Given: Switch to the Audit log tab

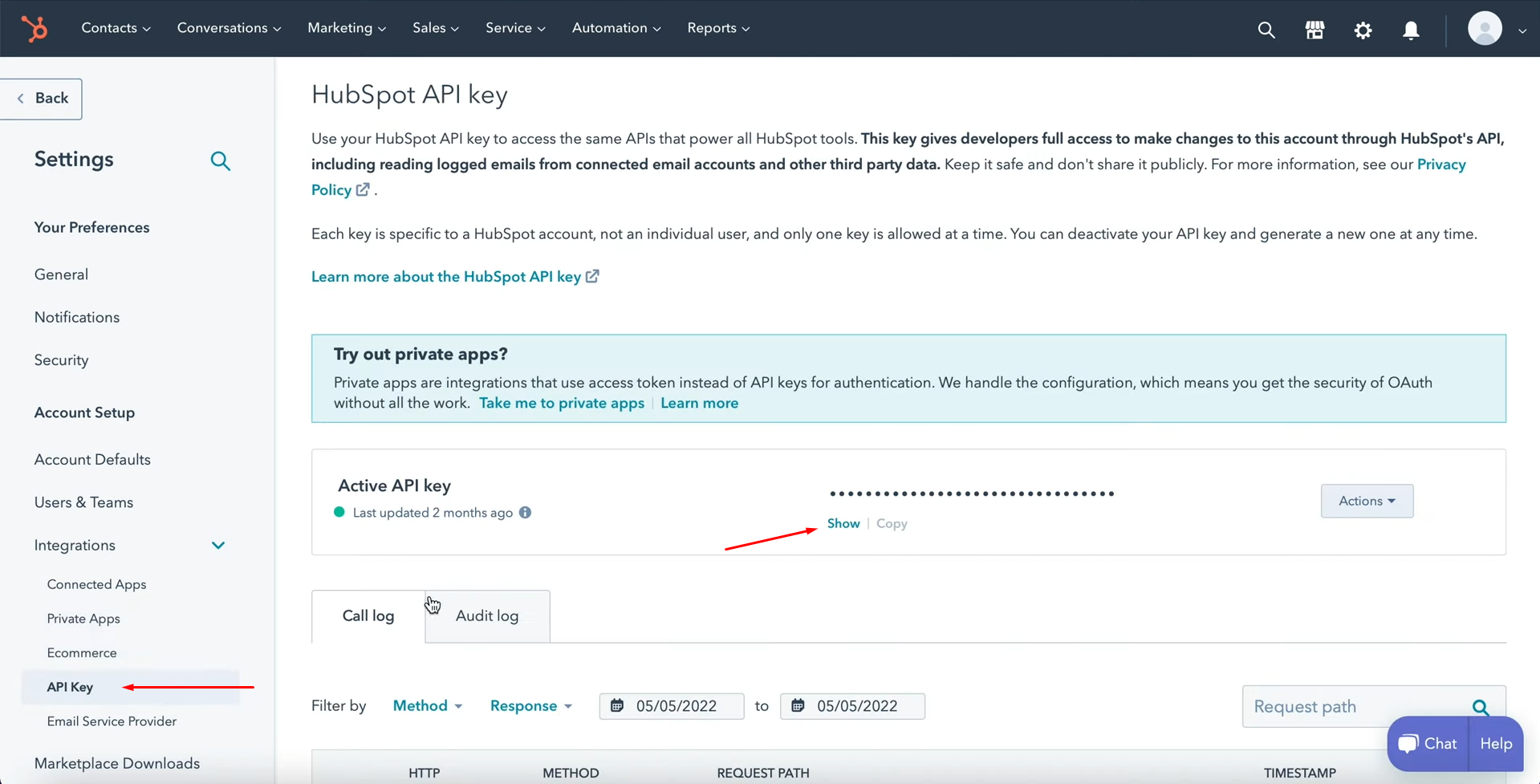Looking at the screenshot, I should tap(486, 615).
